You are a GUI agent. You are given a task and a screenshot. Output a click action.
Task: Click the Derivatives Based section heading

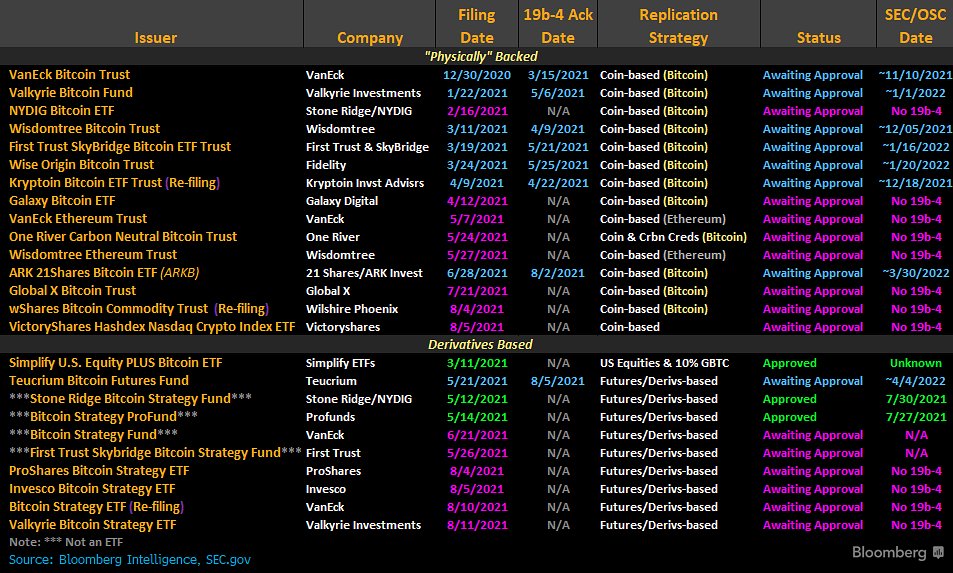480,344
